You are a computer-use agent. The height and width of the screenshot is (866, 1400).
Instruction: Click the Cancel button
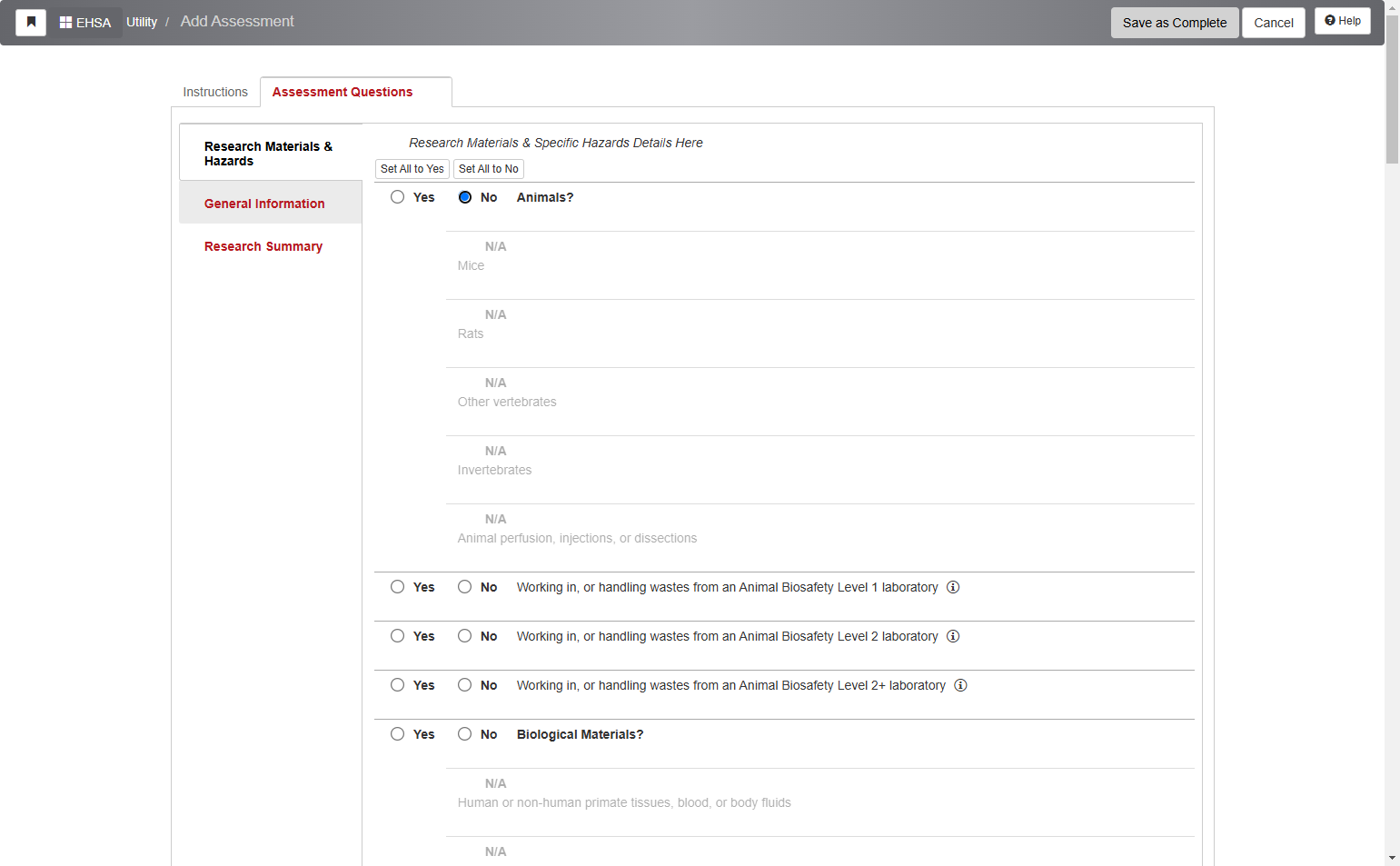coord(1274,23)
